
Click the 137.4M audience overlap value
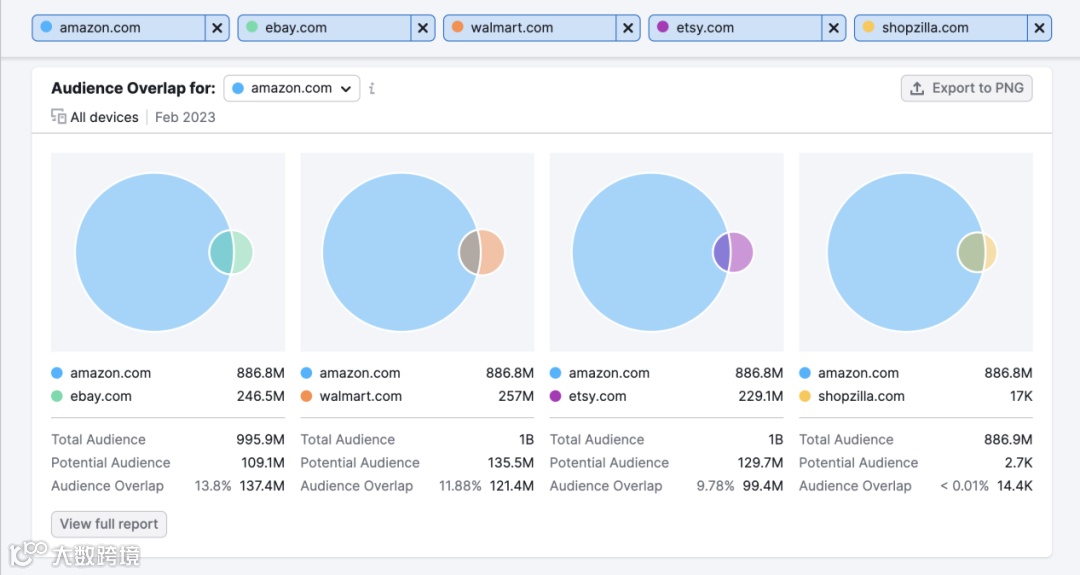[x=262, y=485]
